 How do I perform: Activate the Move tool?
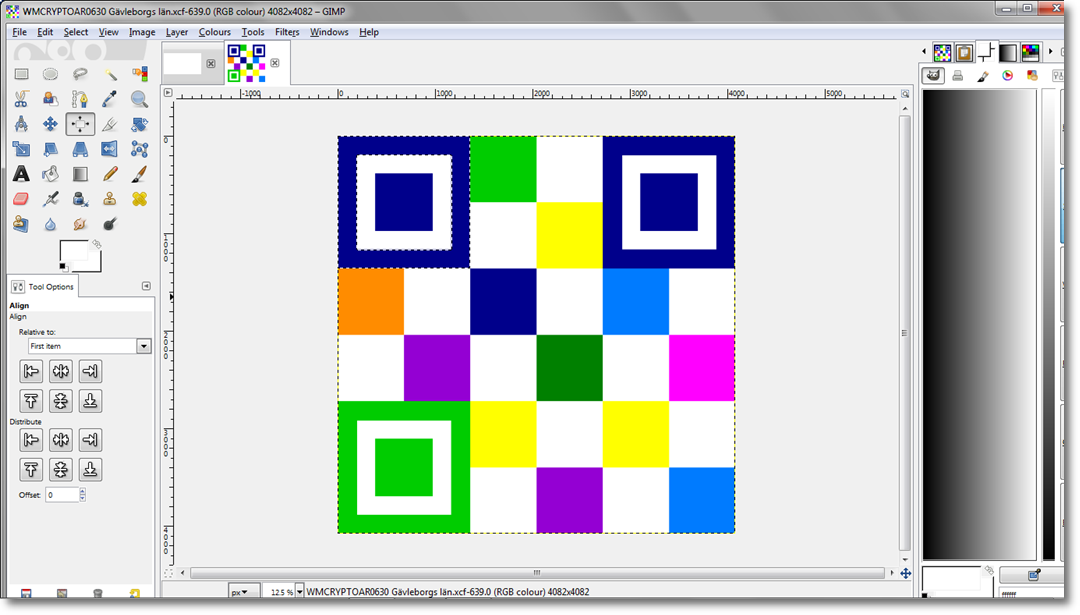tap(50, 124)
